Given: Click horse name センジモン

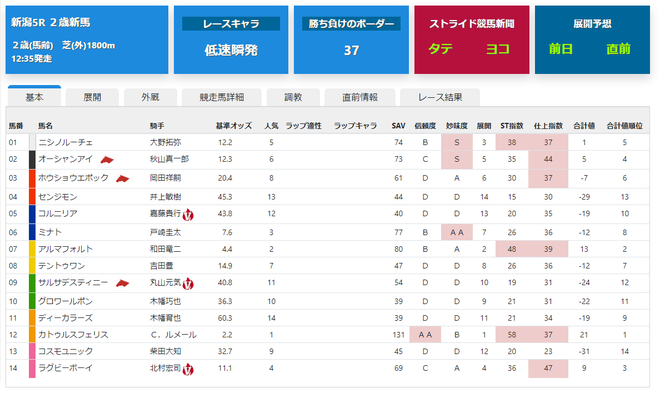Looking at the screenshot, I should click(x=58, y=197).
